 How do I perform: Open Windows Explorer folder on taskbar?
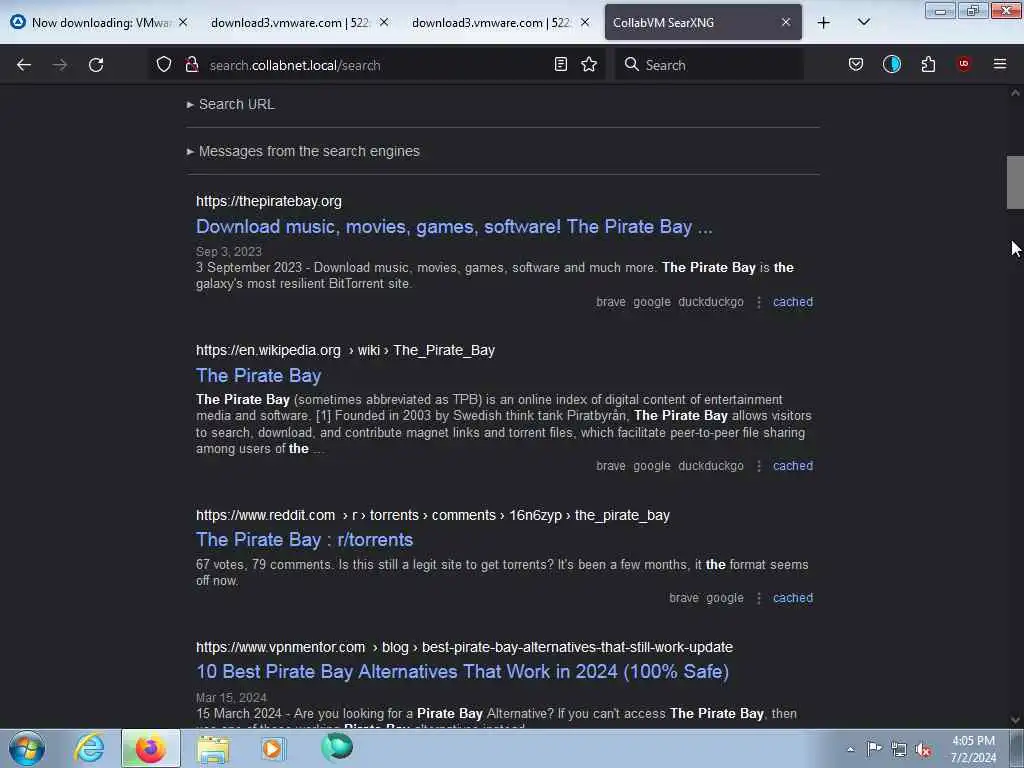coord(213,749)
